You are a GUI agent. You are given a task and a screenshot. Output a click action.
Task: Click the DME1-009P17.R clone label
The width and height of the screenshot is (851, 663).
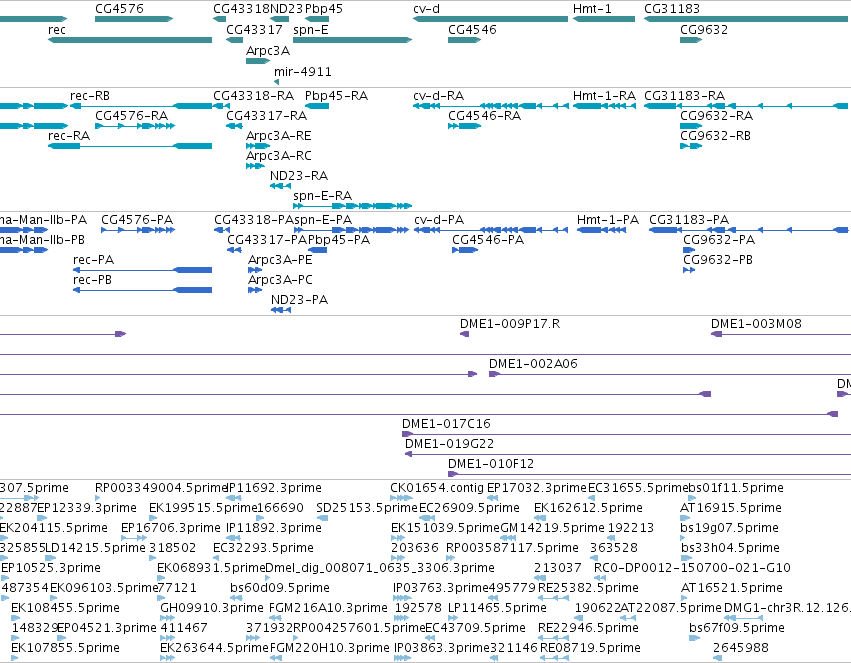pos(510,324)
